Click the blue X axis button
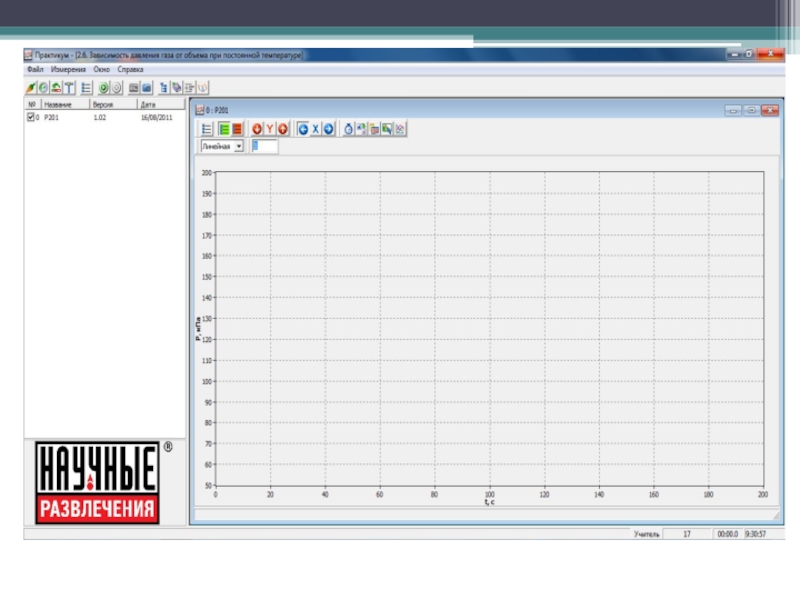Image resolution: width=800 pixels, height=600 pixels. click(315, 129)
